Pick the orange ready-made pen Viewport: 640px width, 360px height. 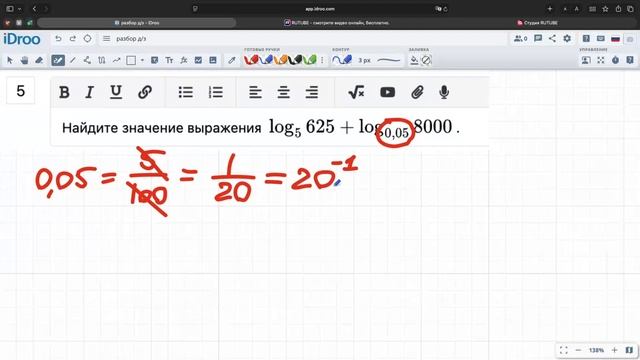pyautogui.click(x=281, y=60)
